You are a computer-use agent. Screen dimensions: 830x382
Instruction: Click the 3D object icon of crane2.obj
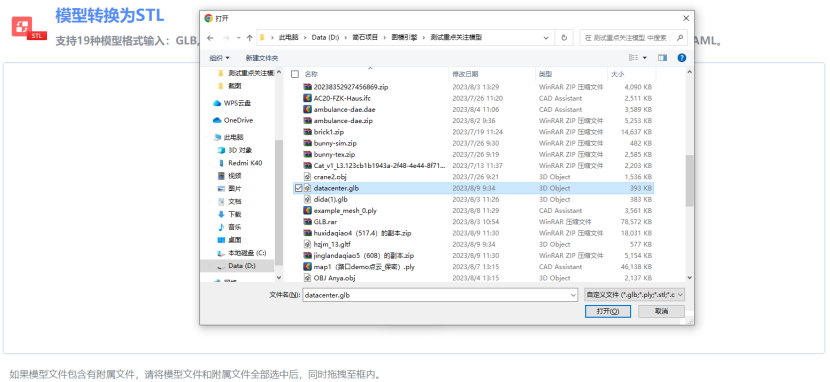pos(307,177)
